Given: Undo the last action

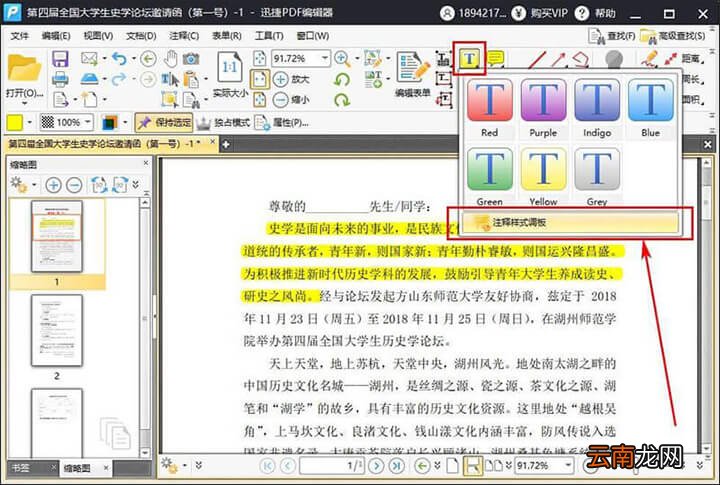Looking at the screenshot, I should coord(119,58).
